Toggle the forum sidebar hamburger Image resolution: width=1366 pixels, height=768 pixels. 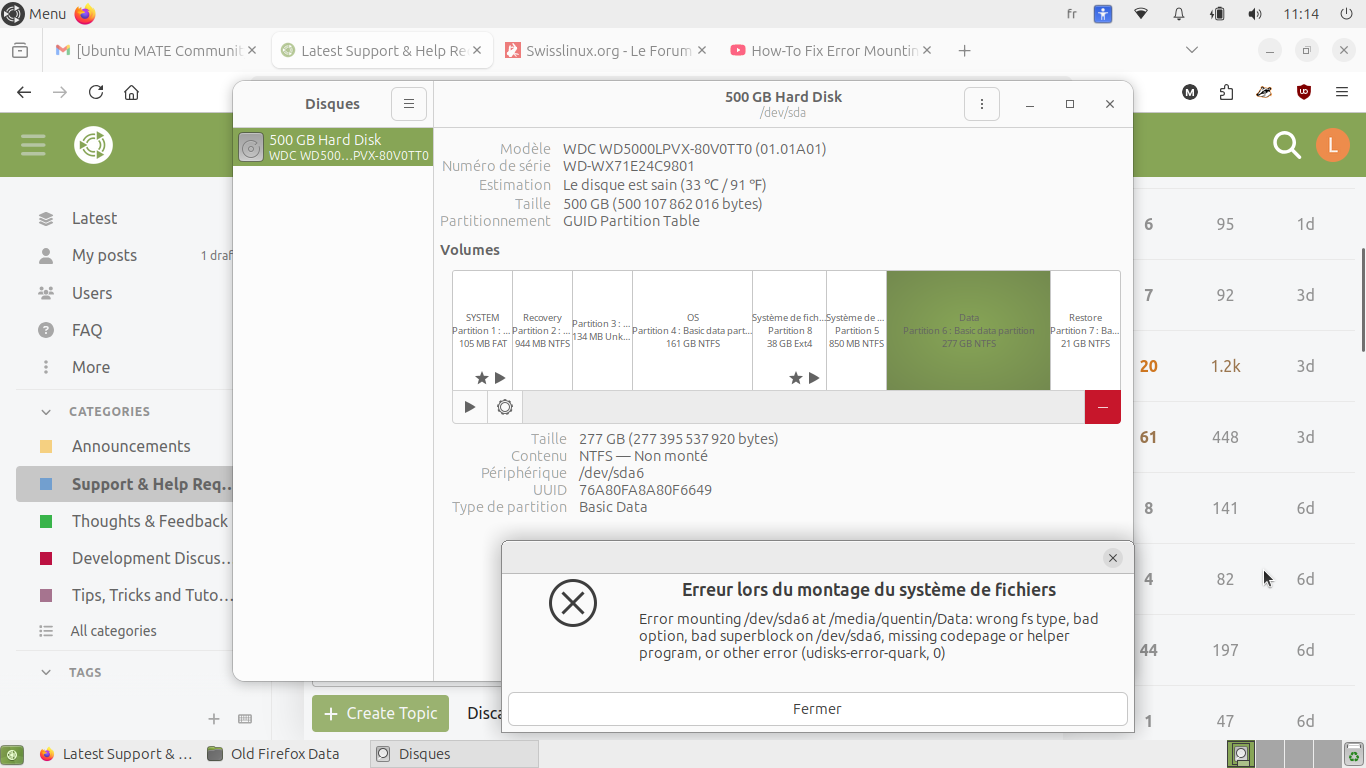pos(33,145)
